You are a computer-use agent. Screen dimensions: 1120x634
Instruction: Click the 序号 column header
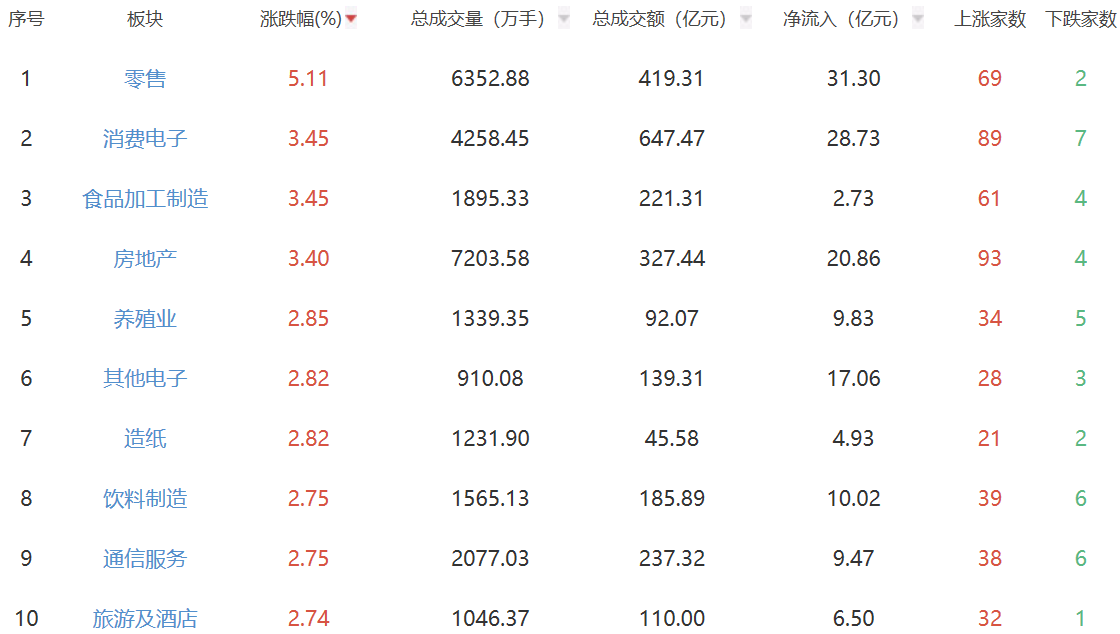[x=26, y=19]
